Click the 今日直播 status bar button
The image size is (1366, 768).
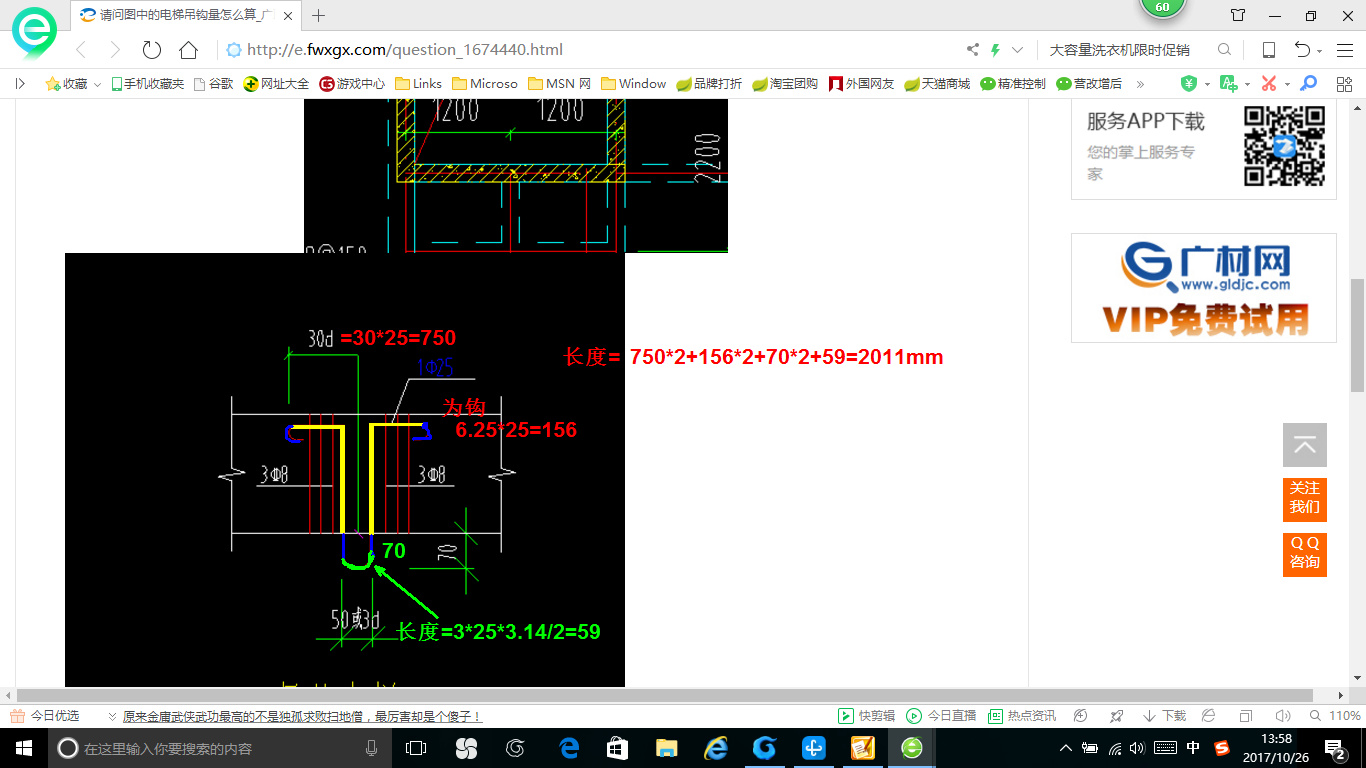pos(941,716)
